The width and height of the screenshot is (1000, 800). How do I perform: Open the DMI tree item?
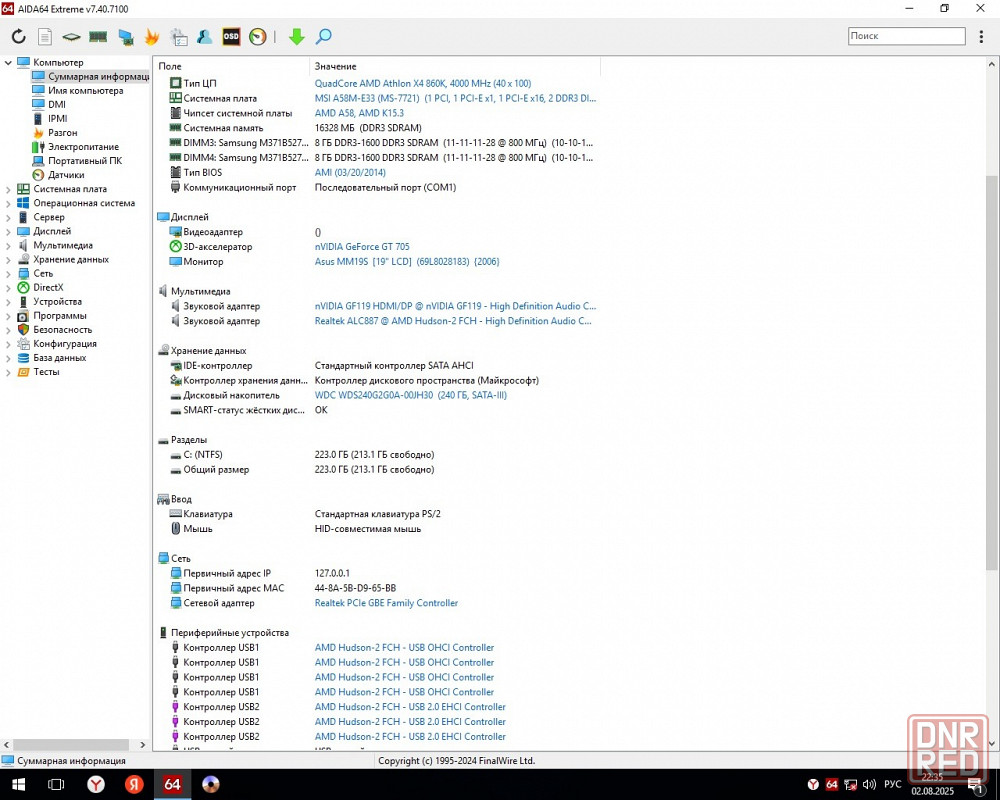point(57,105)
